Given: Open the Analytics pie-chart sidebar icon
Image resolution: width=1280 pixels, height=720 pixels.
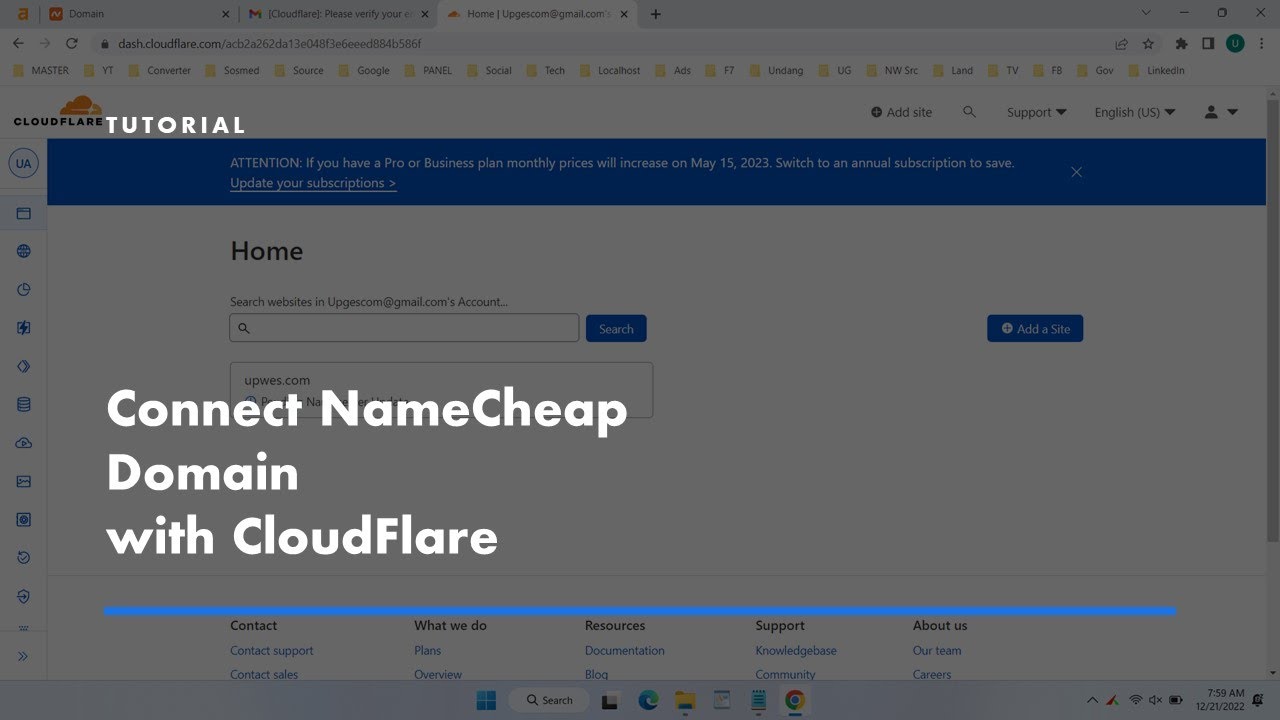Looking at the screenshot, I should 24,290.
